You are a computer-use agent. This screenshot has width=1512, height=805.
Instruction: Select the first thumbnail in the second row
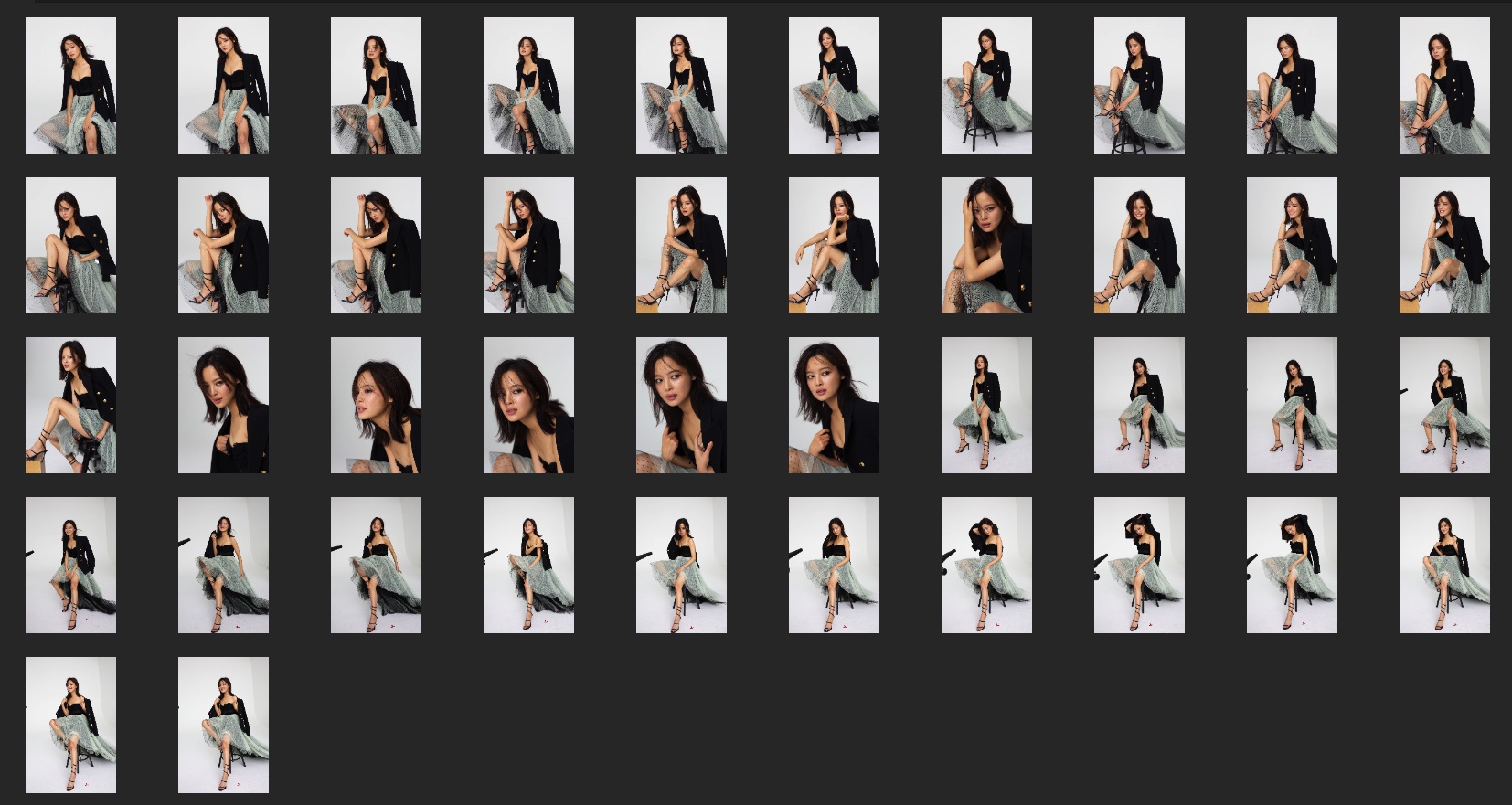coord(70,245)
